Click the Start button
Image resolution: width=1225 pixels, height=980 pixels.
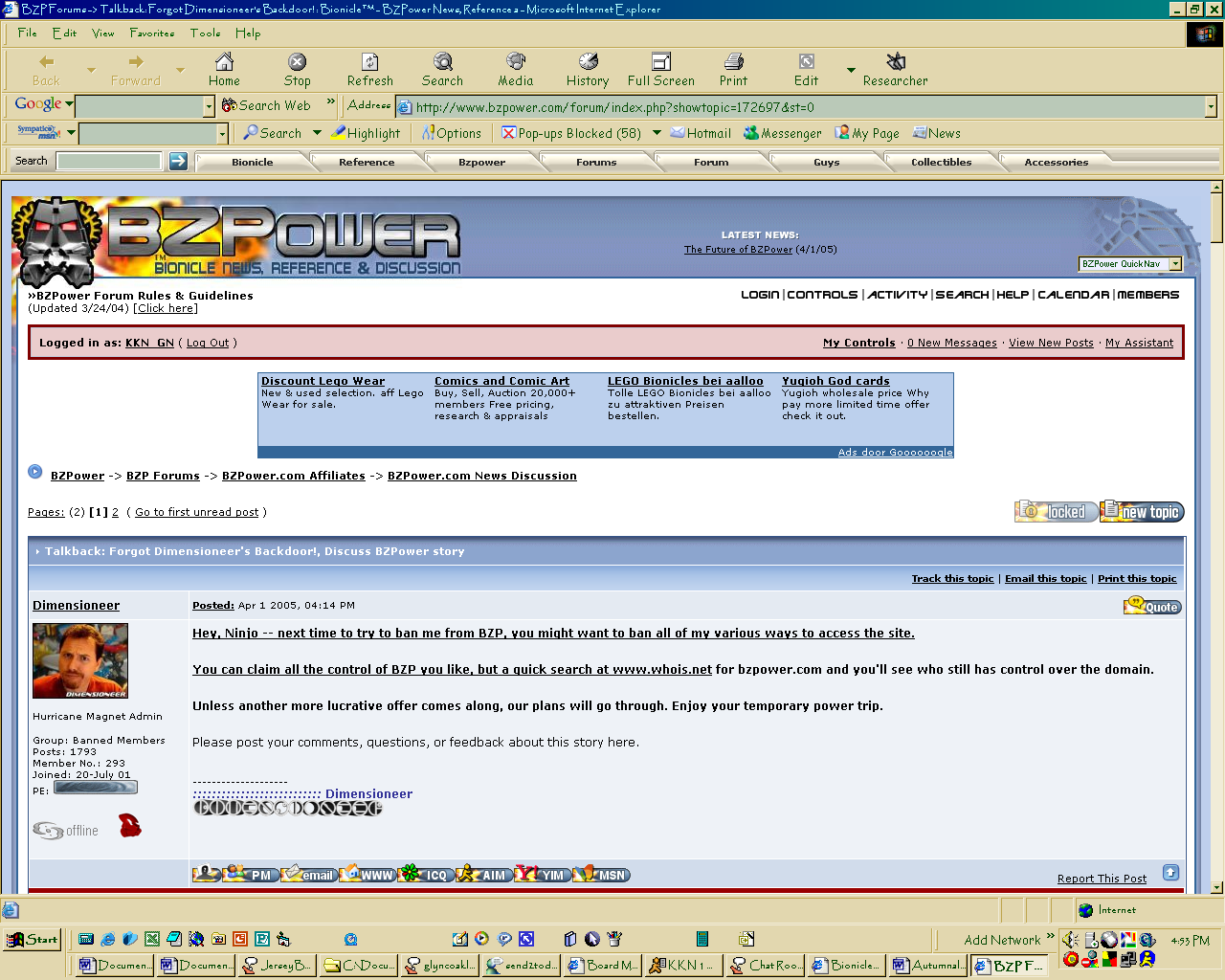33,939
